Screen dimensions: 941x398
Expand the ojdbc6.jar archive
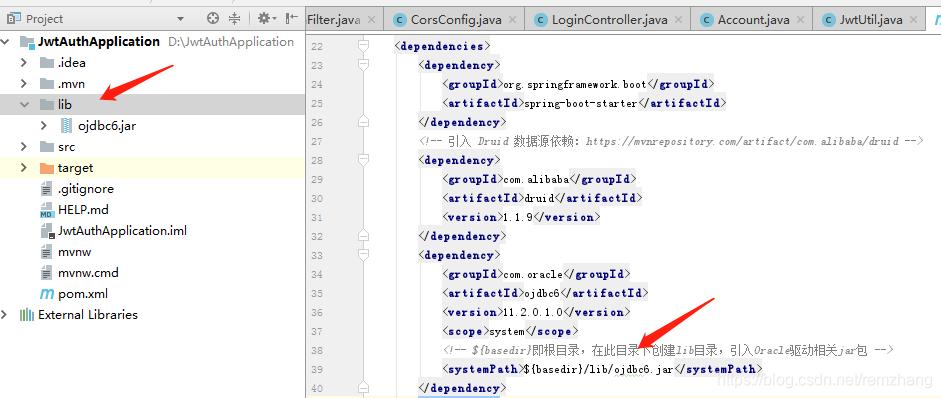[x=44, y=125]
